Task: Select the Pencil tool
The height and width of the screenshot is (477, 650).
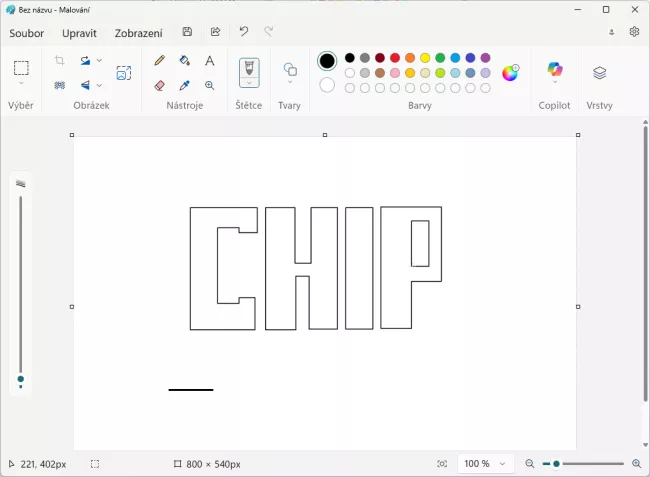Action: coord(160,61)
